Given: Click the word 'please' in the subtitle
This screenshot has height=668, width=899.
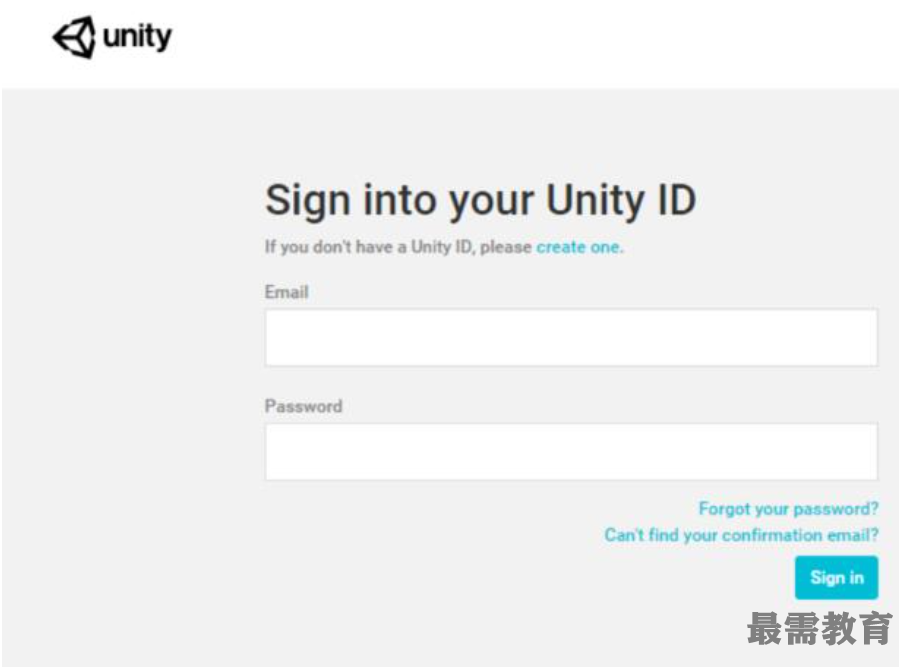Looking at the screenshot, I should pos(506,247).
